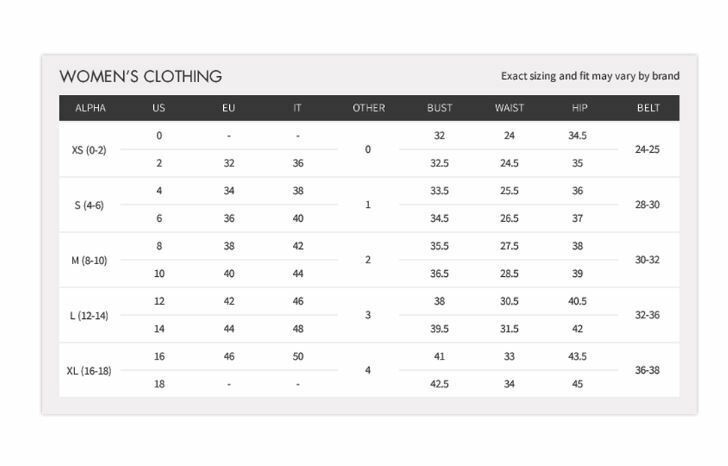
Task: Select the XL (16-18) size row label
Action: pos(89,371)
